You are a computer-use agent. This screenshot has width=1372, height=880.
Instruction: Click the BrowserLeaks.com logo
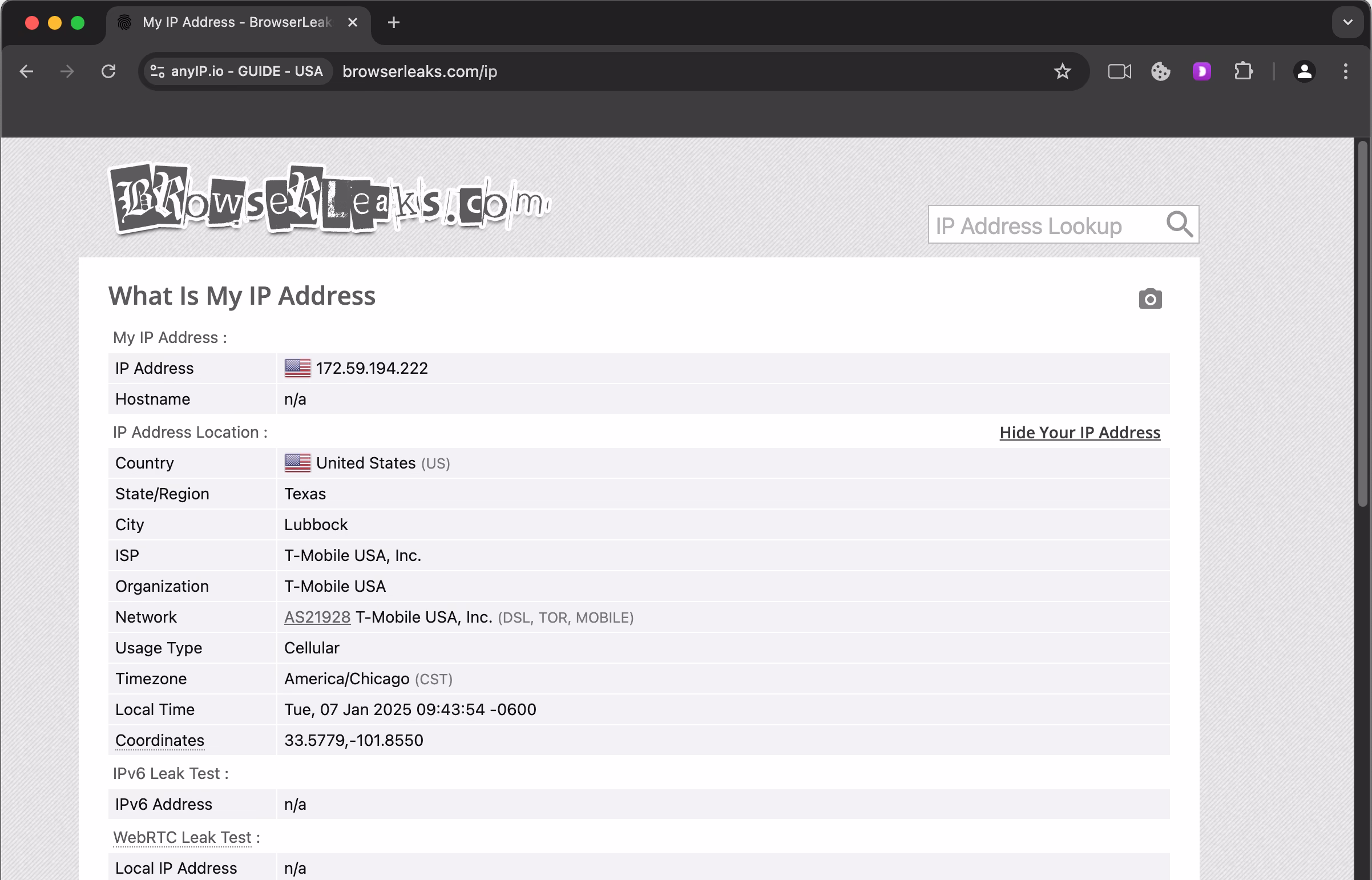[329, 199]
